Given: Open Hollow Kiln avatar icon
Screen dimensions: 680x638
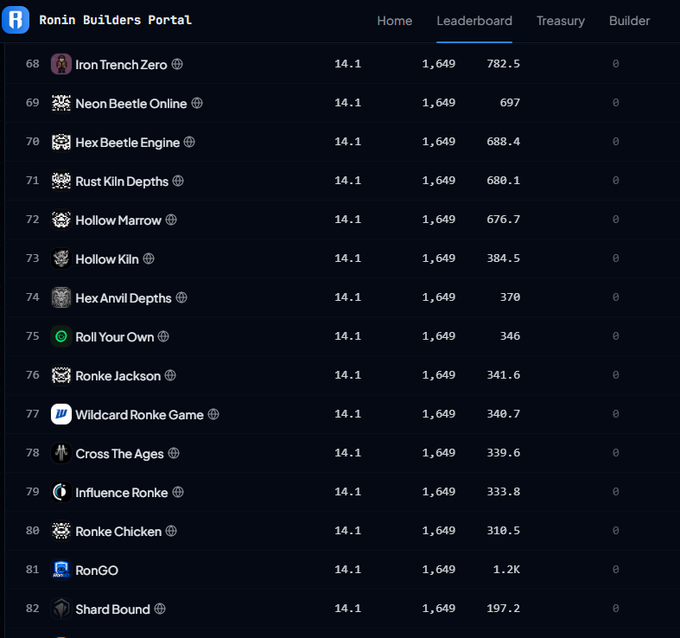Looking at the screenshot, I should 61,259.
